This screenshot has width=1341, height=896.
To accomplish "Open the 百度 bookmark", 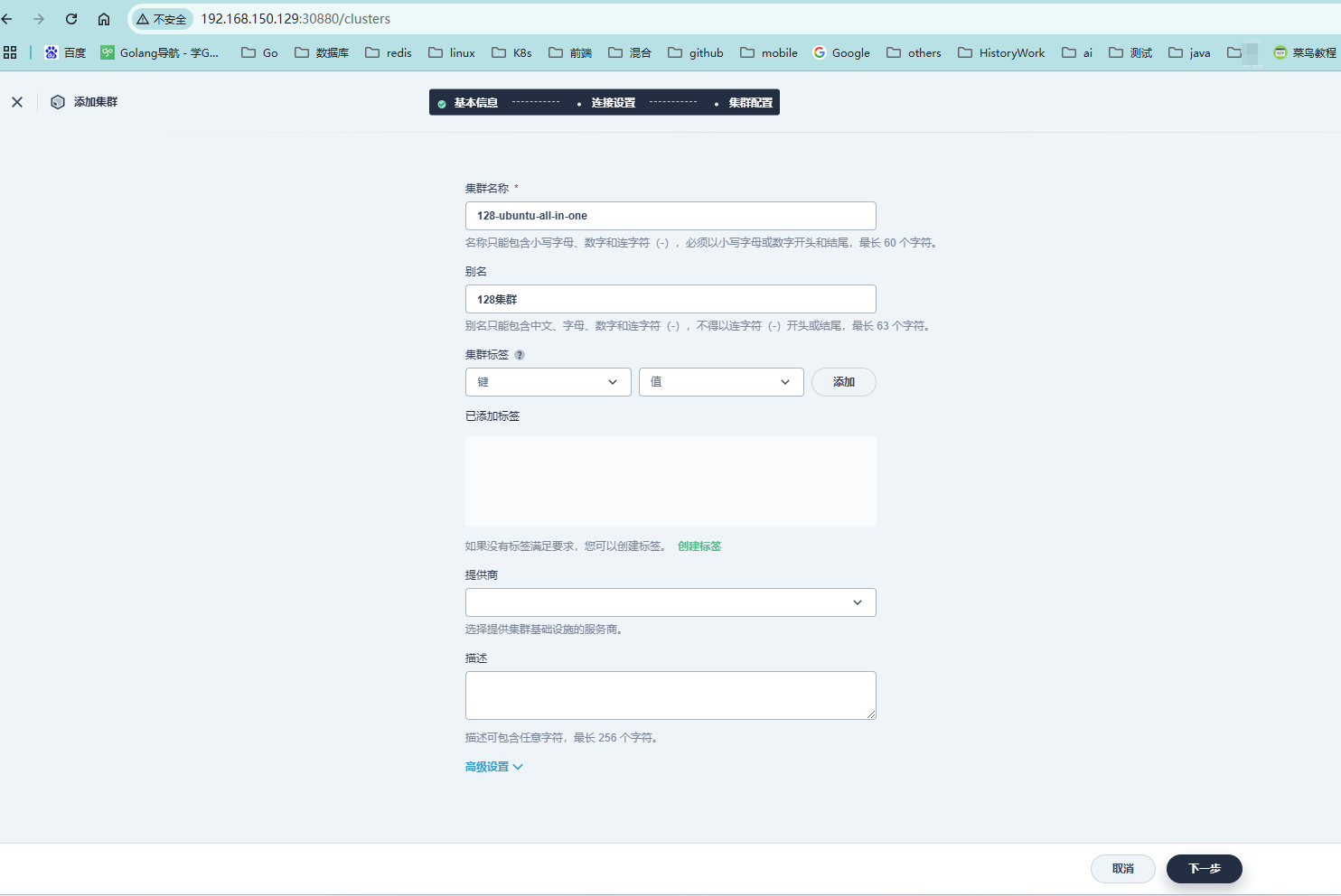I will pos(65,52).
